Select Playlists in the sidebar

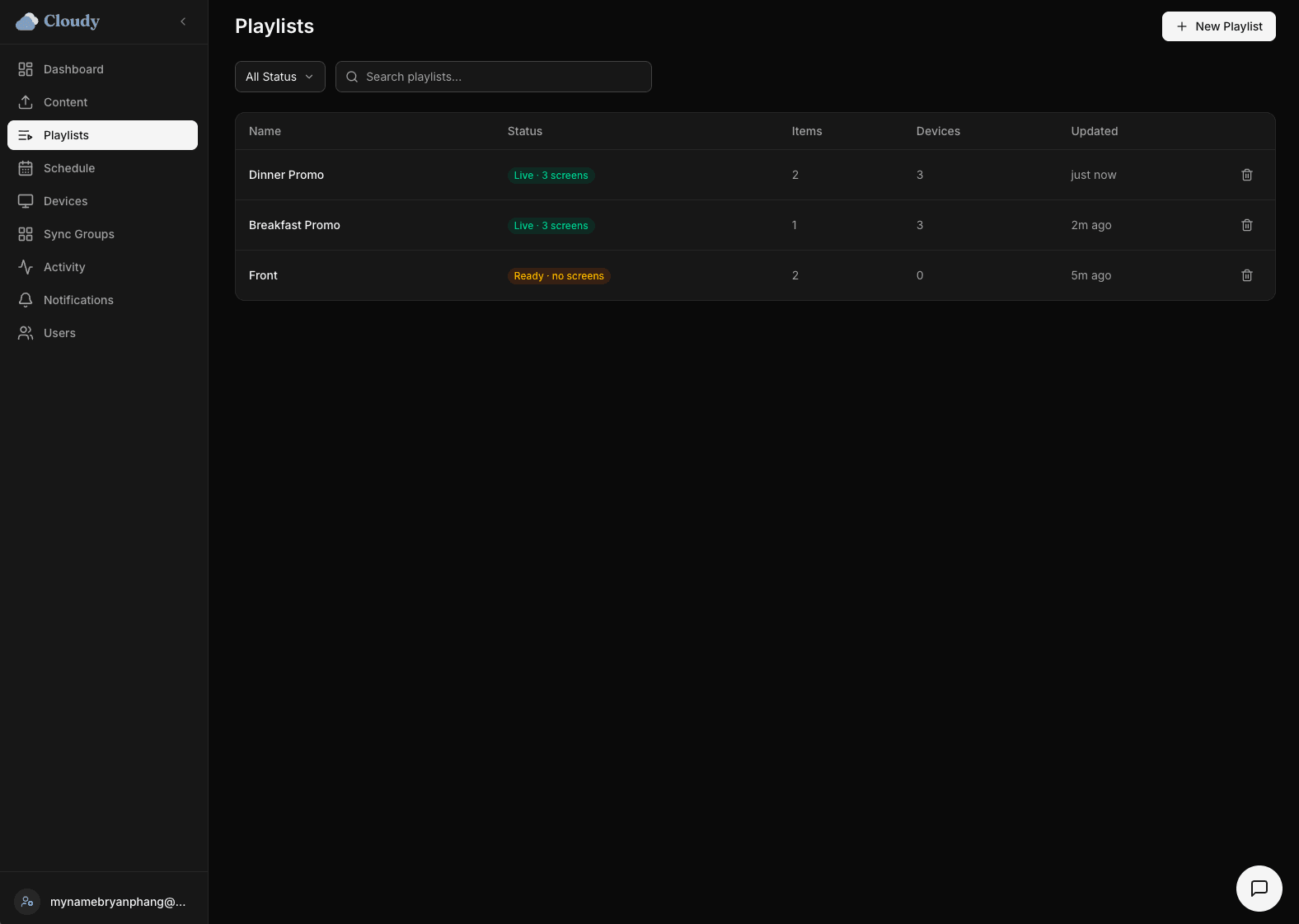pyautogui.click(x=102, y=135)
